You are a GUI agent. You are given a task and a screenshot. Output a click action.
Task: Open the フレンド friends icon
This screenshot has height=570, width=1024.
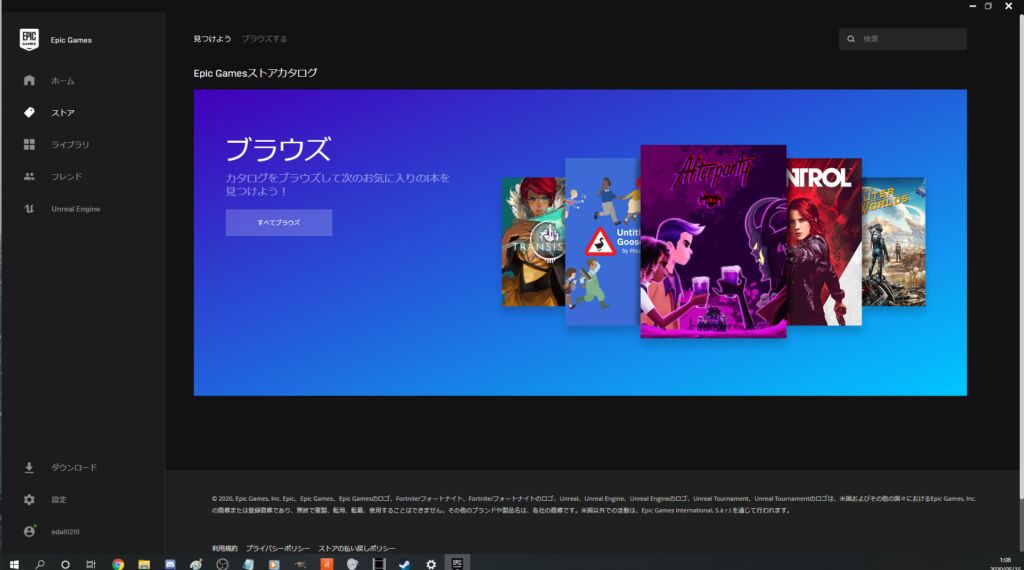coord(29,176)
